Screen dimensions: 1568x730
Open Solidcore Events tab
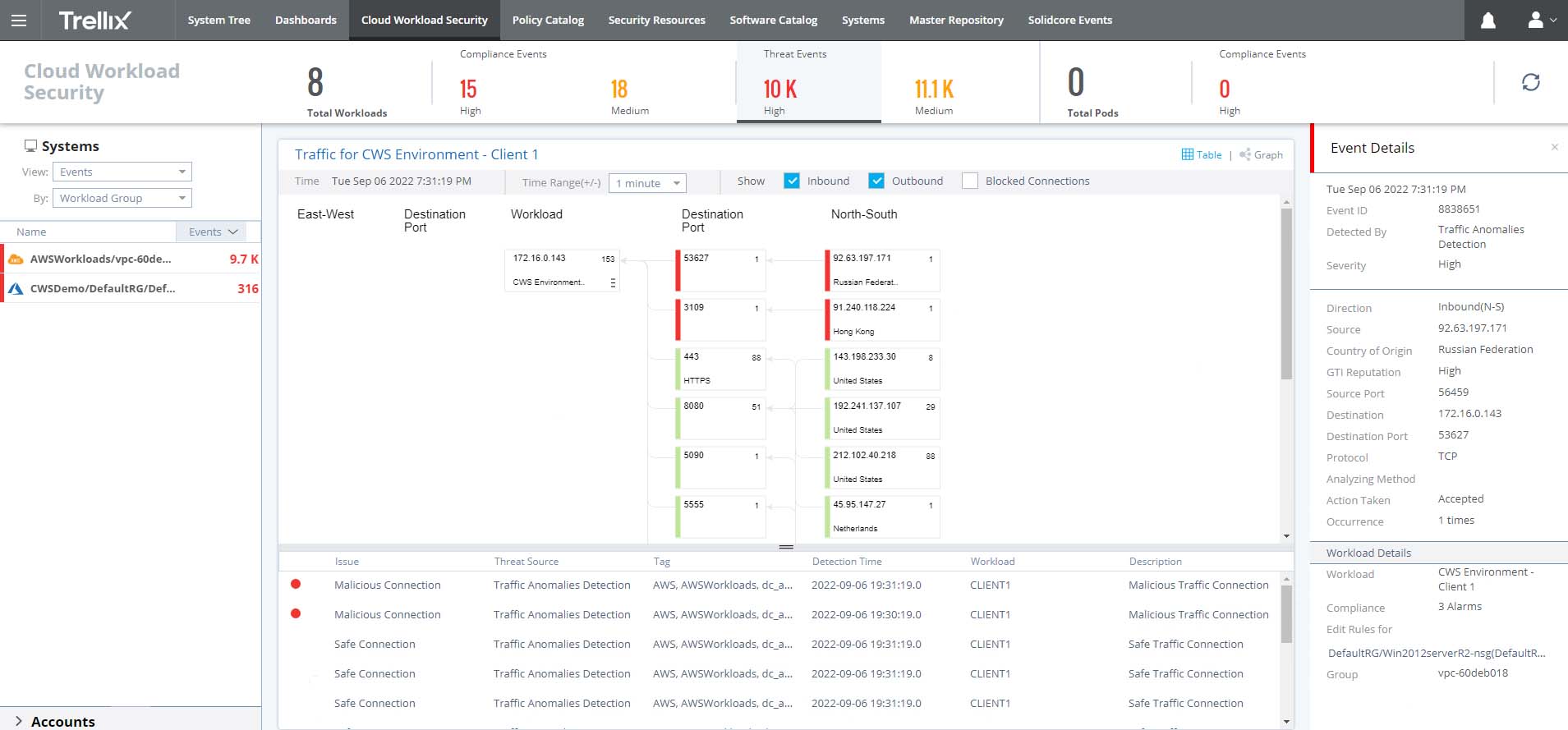click(1069, 20)
